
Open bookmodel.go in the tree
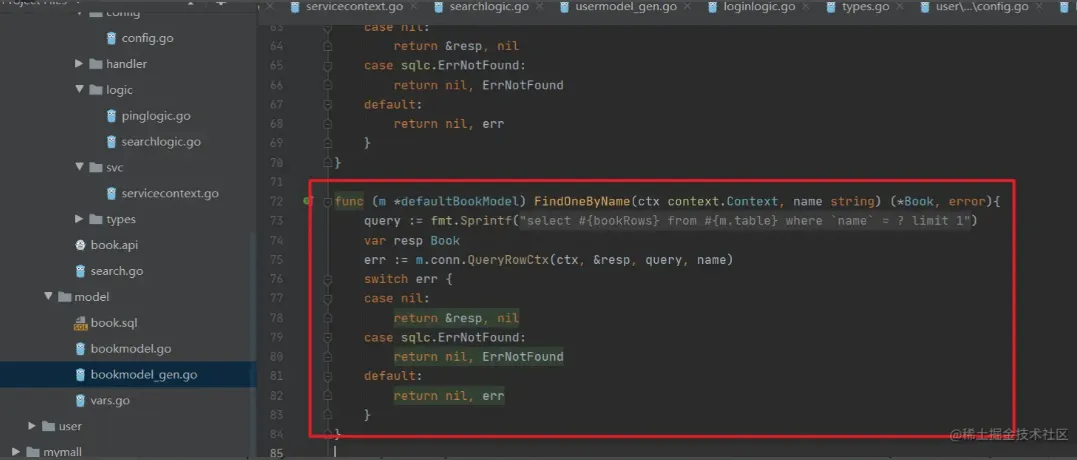[131, 349]
